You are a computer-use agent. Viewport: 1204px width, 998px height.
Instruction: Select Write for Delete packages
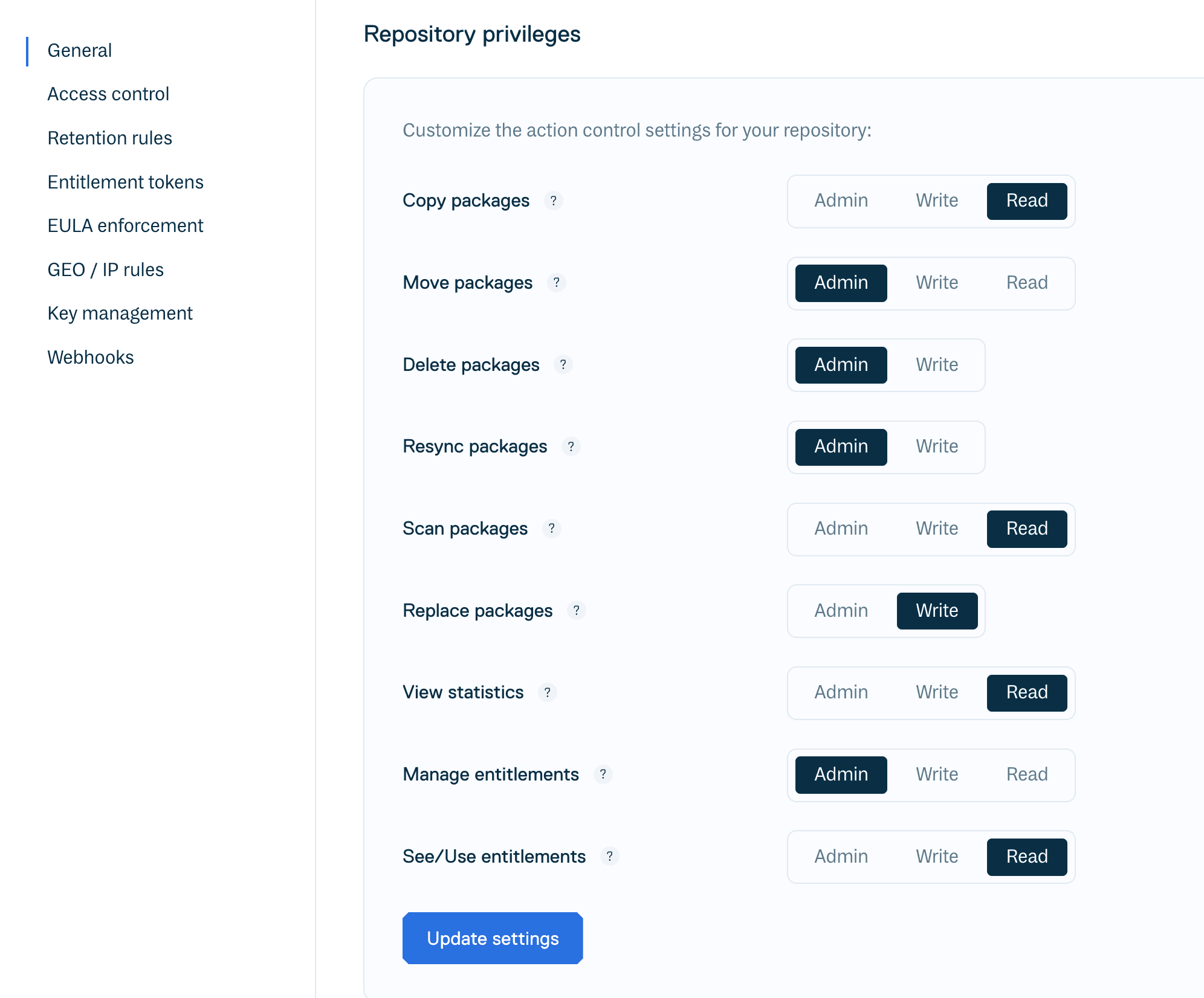click(937, 365)
